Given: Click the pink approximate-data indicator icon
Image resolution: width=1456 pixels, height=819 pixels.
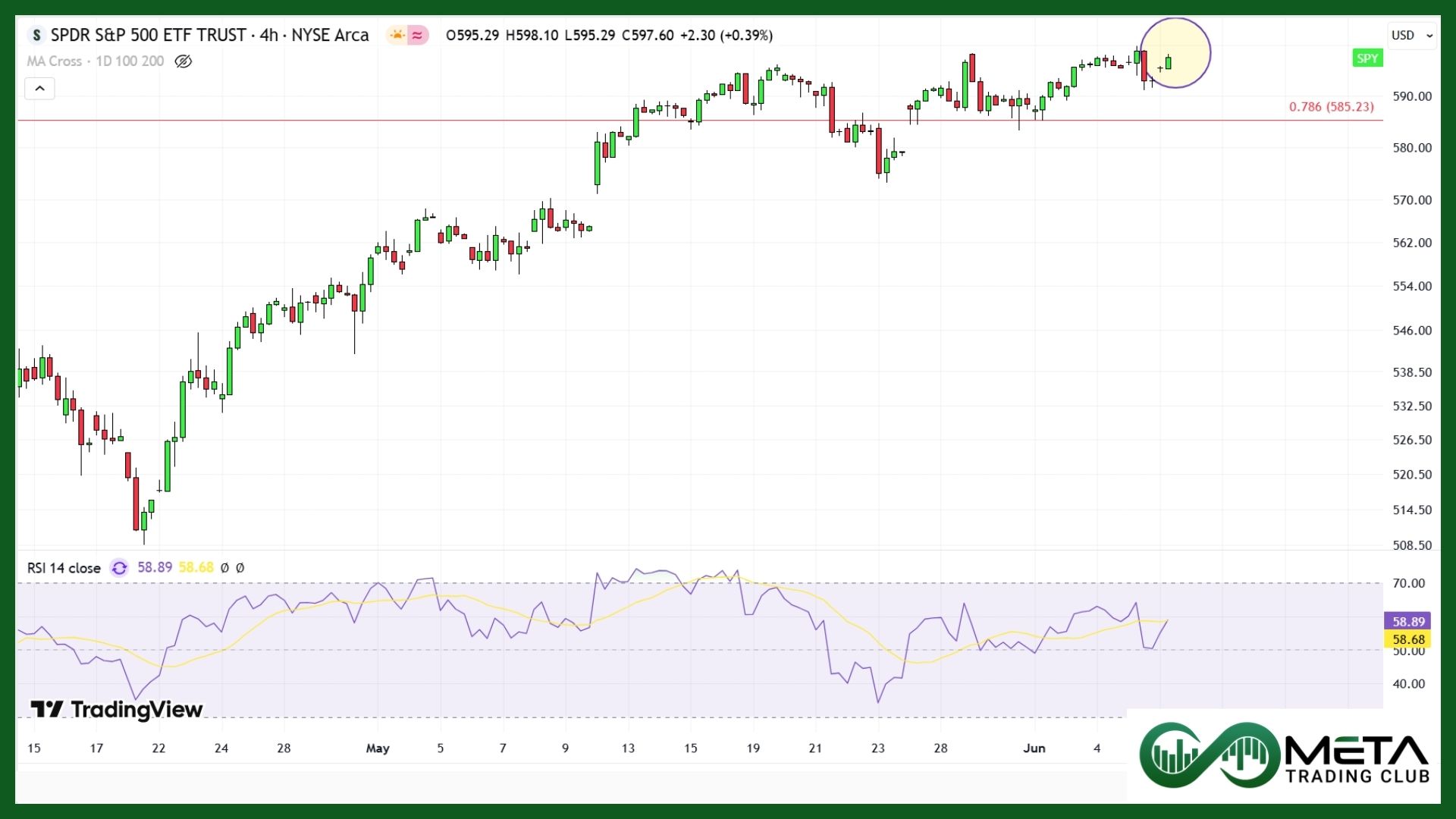Looking at the screenshot, I should pyautogui.click(x=417, y=35).
